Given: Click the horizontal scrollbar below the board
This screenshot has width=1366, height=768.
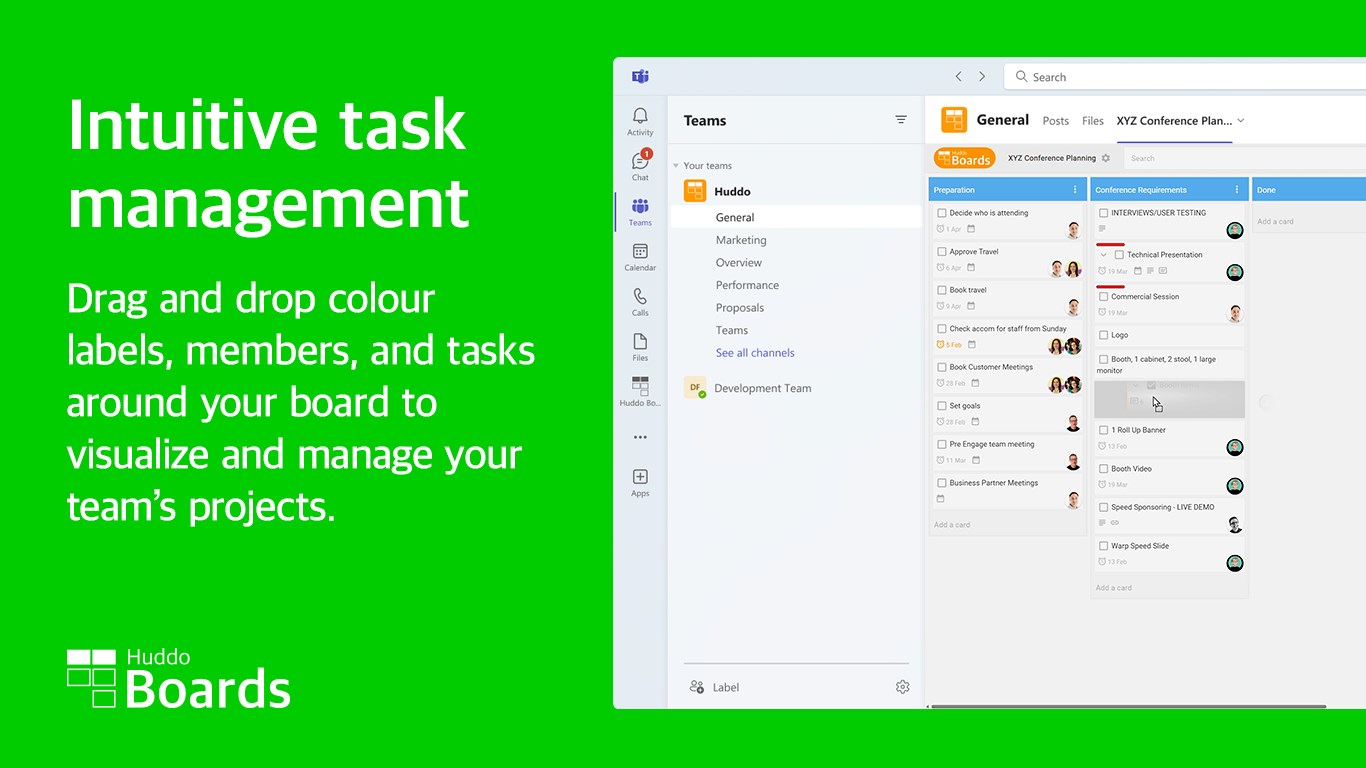Looking at the screenshot, I should point(1128,706).
